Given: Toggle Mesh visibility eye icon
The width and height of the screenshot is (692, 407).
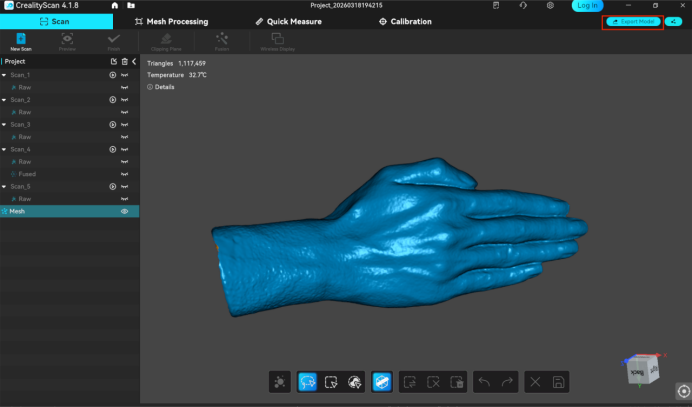Looking at the screenshot, I should 125,212.
